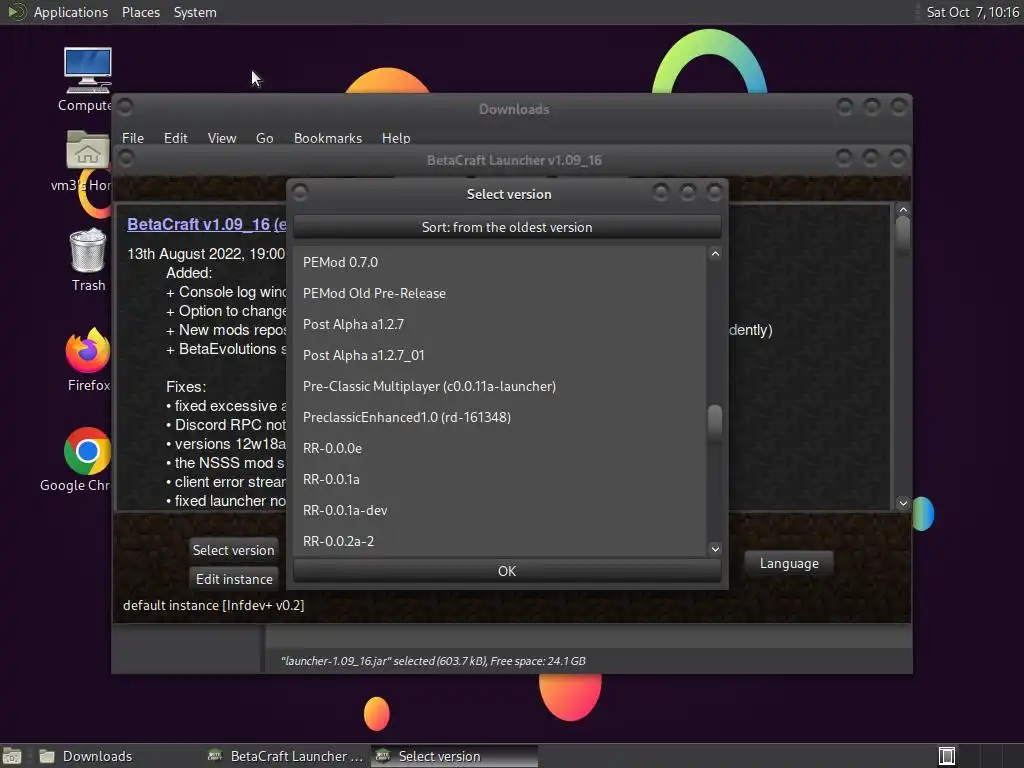Click the version list scrollbar thumb
This screenshot has width=1024, height=768.
(x=715, y=421)
